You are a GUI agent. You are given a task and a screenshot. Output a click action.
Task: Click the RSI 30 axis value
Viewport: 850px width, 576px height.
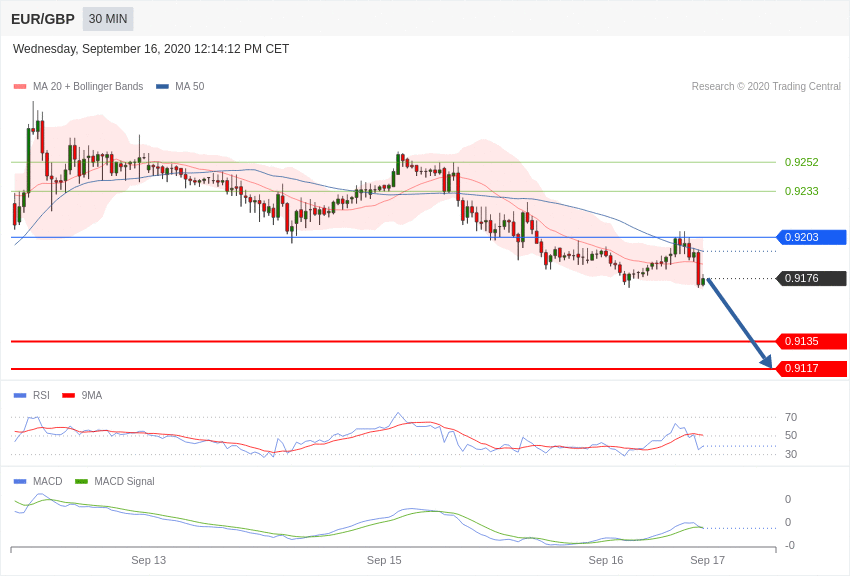(x=791, y=454)
